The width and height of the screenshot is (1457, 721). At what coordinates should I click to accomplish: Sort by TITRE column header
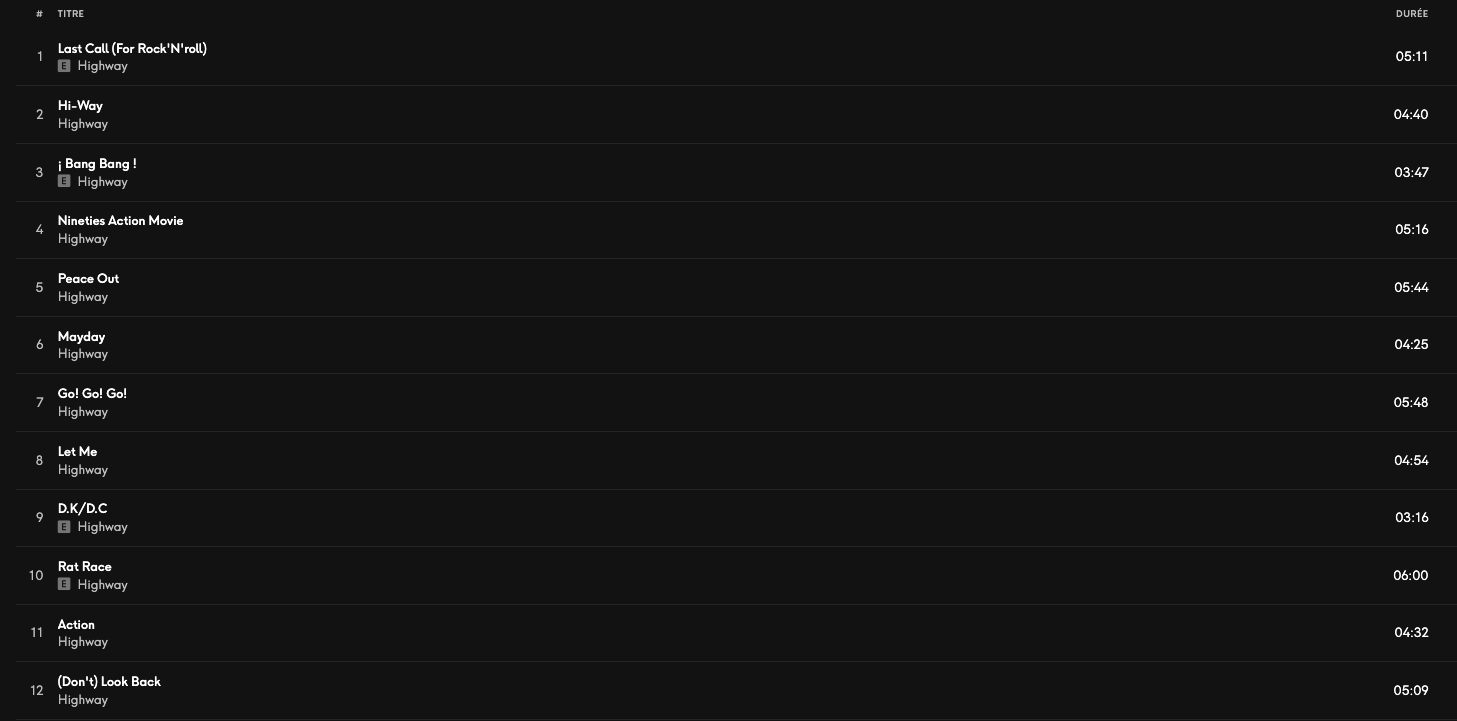[x=71, y=14]
